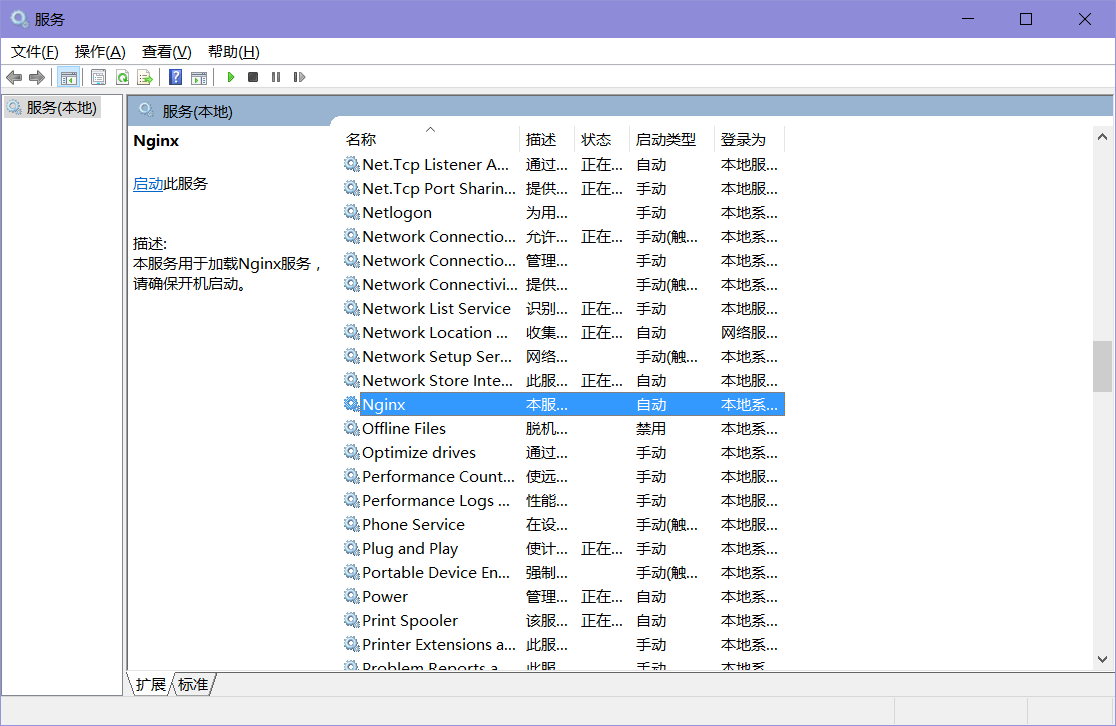Click the Pause service toolbar icon
The image size is (1116, 726).
(x=276, y=77)
